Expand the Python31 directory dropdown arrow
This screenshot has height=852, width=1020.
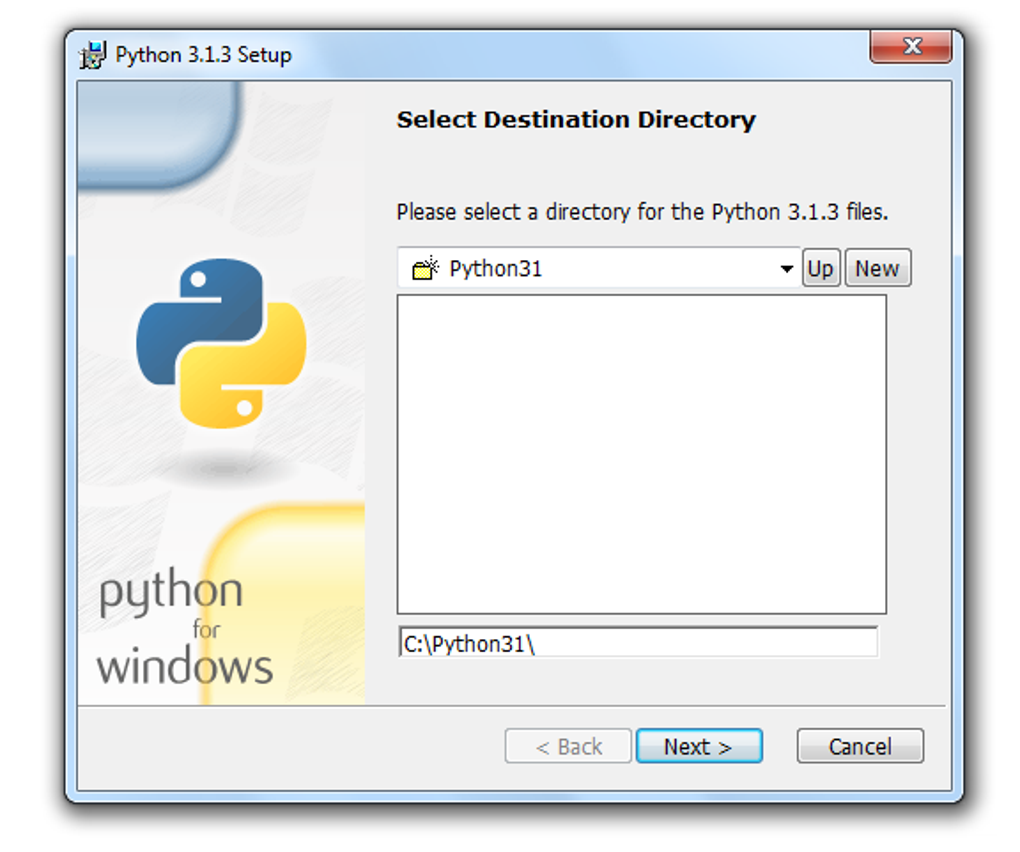click(786, 268)
